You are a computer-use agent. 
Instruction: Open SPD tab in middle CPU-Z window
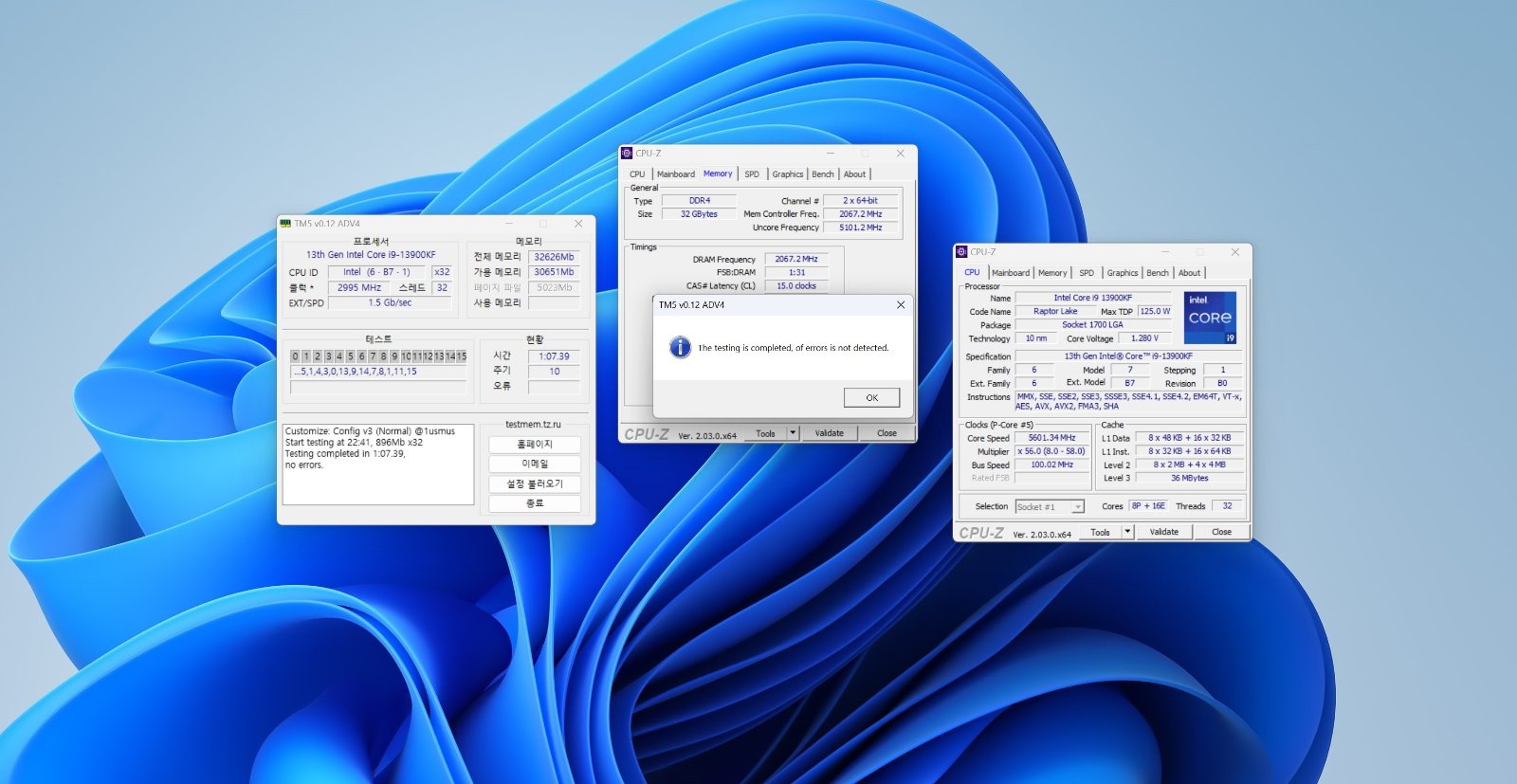(752, 174)
